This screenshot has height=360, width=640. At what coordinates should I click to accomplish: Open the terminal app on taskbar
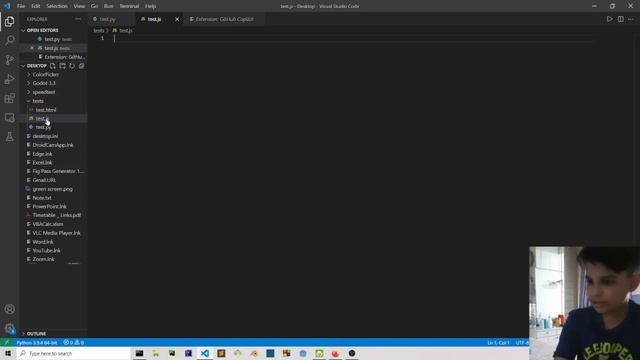coord(140,353)
